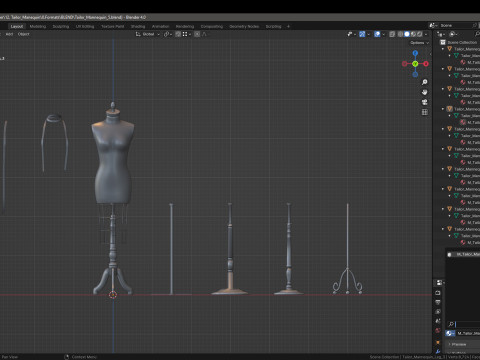Open the viewport shading options dropdown
The height and width of the screenshot is (360, 480).
426,34
